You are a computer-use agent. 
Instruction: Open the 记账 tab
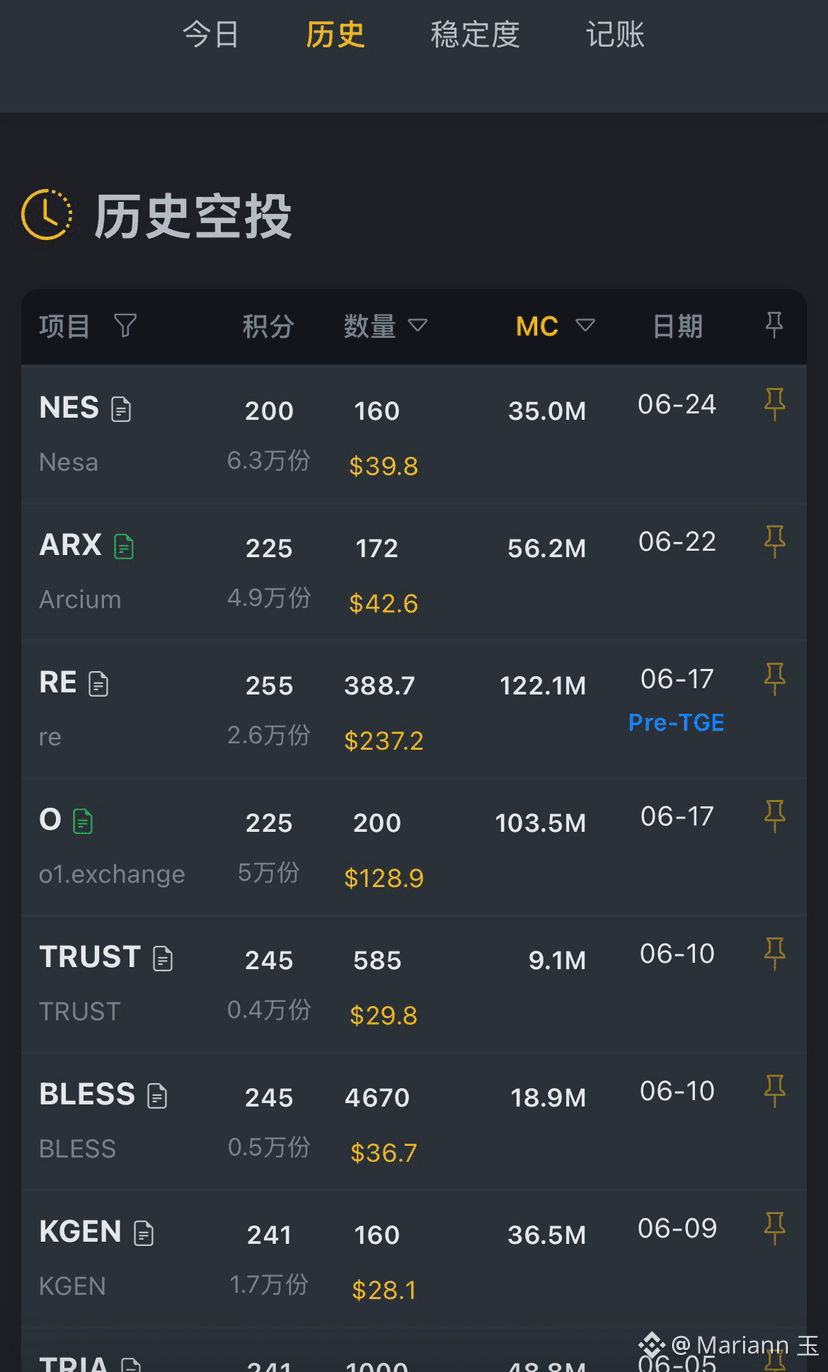[x=615, y=35]
